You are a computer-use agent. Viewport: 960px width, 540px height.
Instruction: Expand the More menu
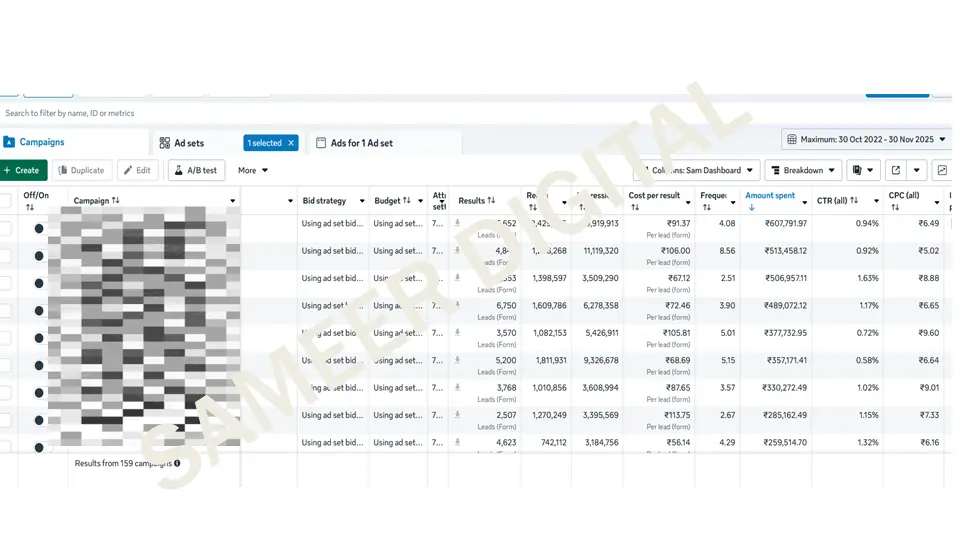click(x=252, y=171)
